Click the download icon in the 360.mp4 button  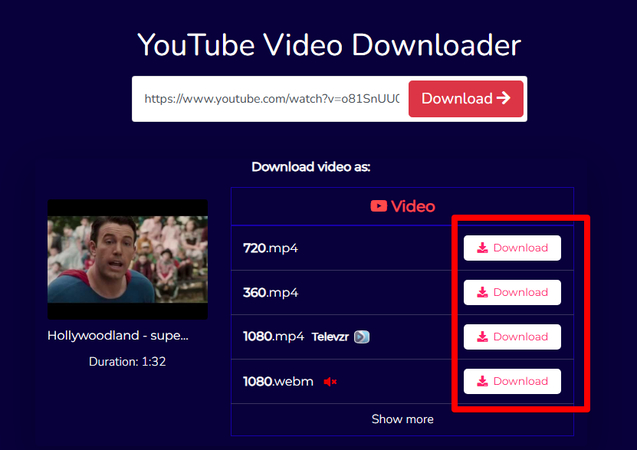coord(482,292)
